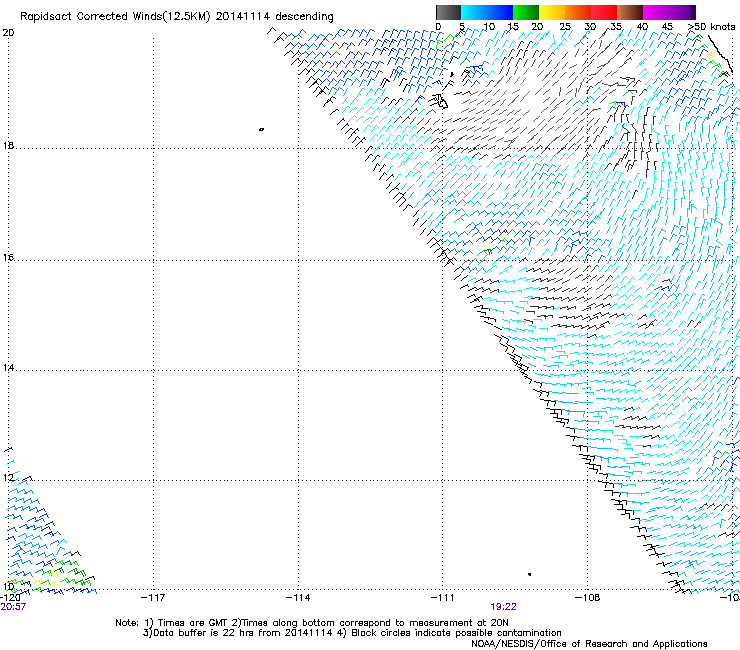Click the '-120' longitude axis label

pos(9,598)
